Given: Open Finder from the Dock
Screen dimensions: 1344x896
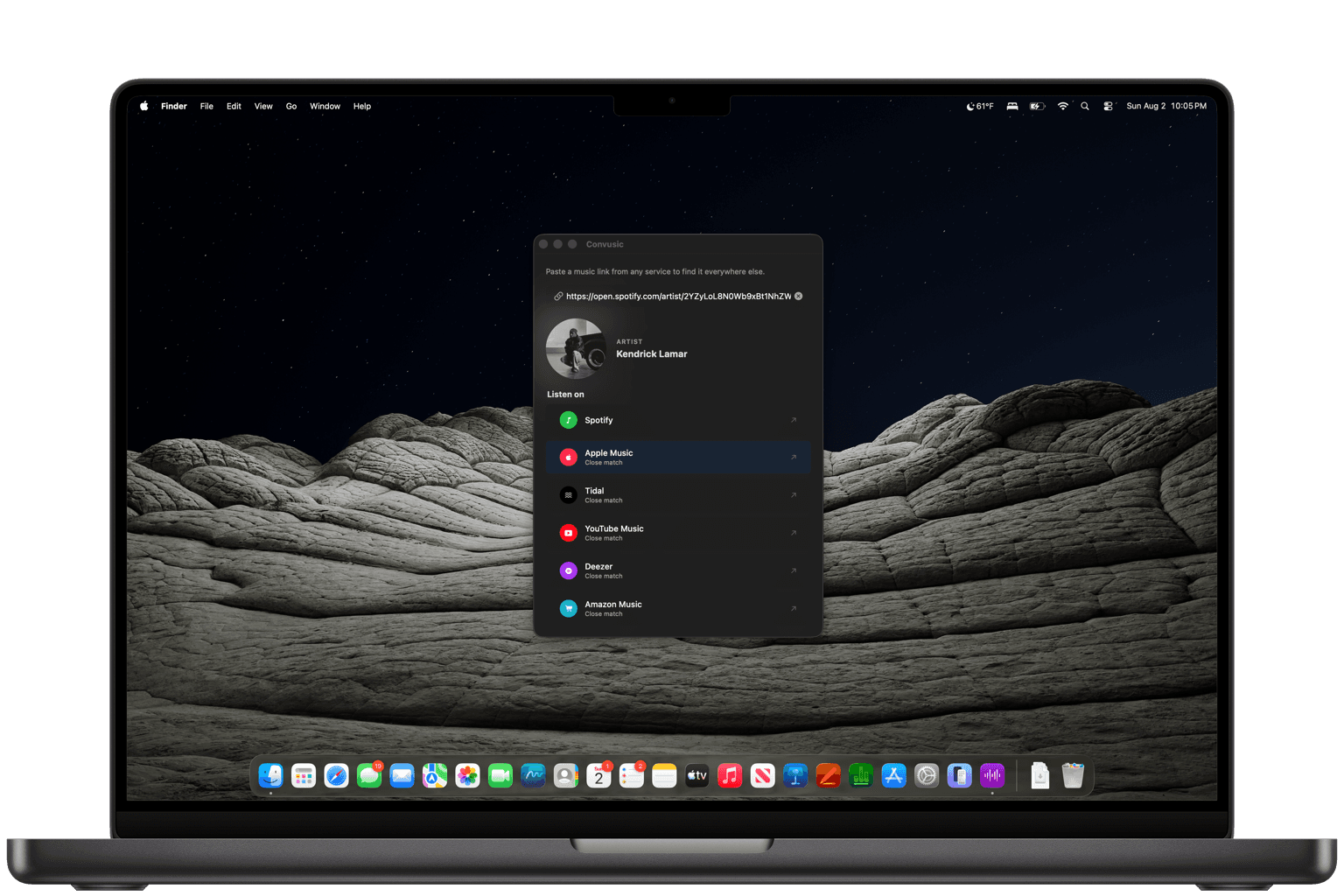Looking at the screenshot, I should (270, 775).
